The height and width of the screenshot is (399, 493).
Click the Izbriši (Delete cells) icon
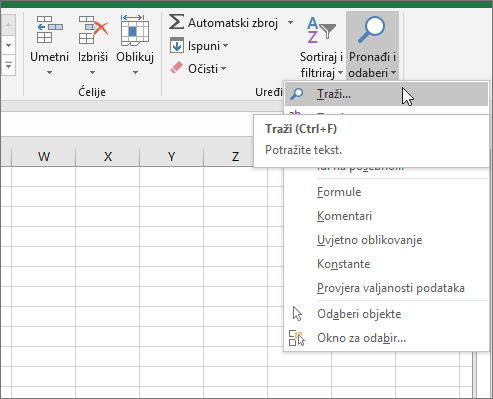click(93, 30)
